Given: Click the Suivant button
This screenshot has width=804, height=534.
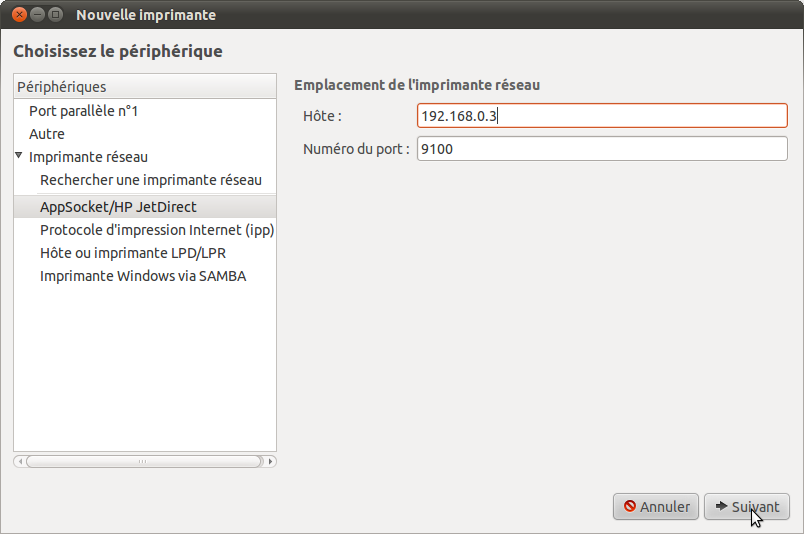Looking at the screenshot, I should click(x=747, y=507).
